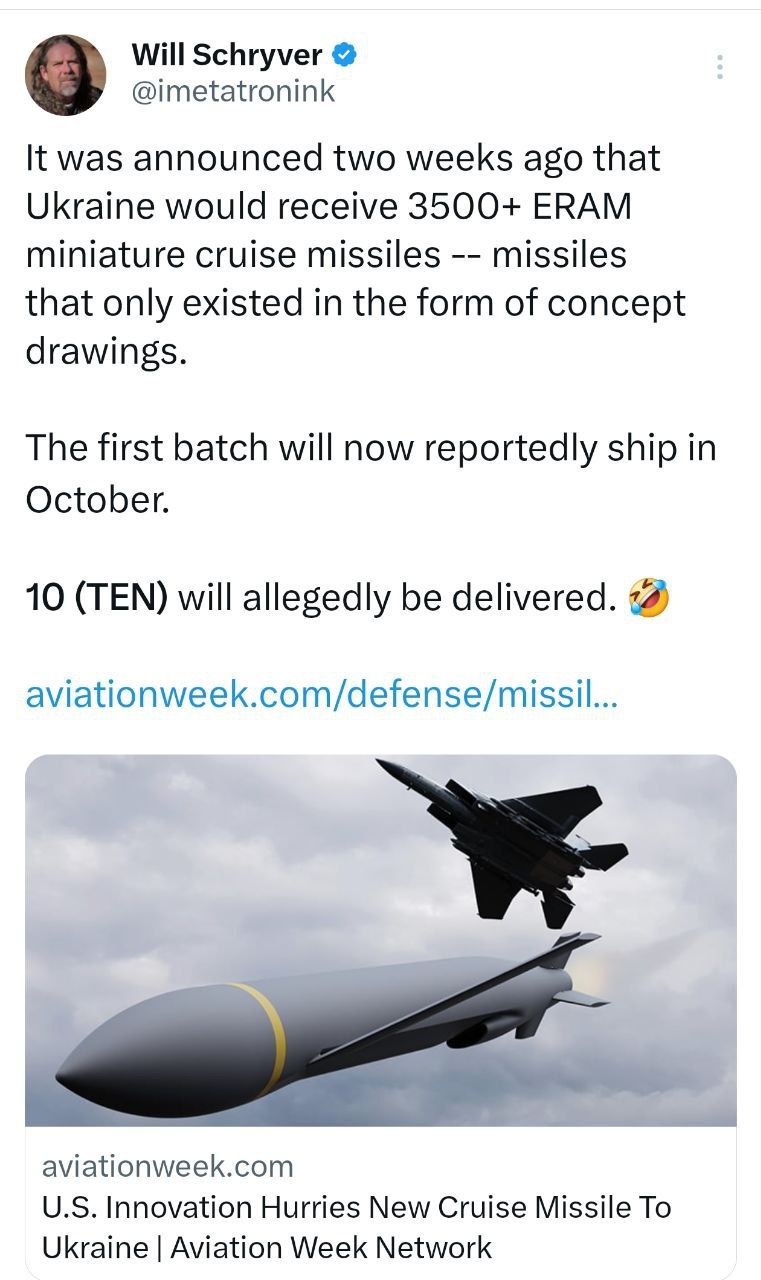Open the missile preview card image
Image resolution: width=761 pixels, height=1280 pixels.
coord(380,940)
